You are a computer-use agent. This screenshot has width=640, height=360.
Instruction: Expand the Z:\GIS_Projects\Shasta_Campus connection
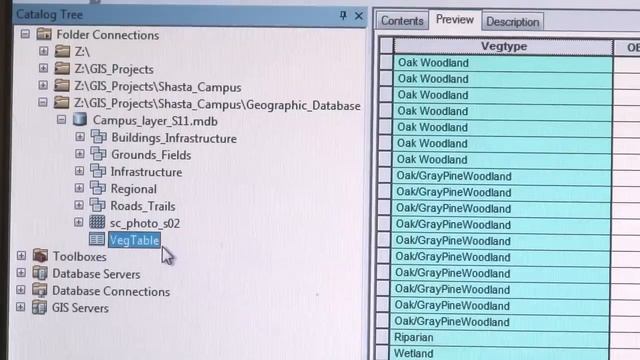pyautogui.click(x=43, y=85)
